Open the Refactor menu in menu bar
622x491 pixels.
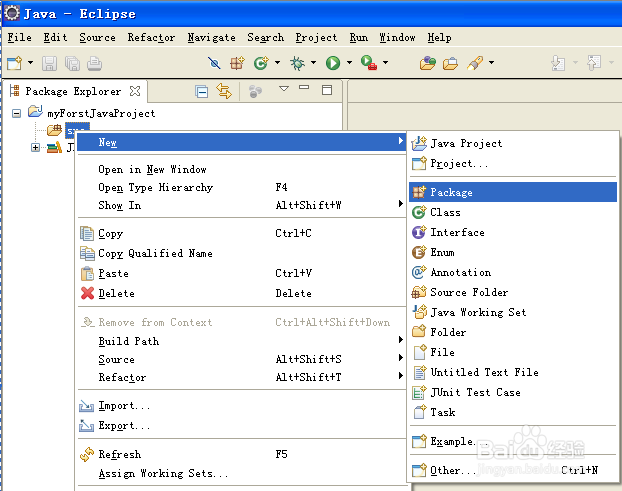(x=151, y=37)
